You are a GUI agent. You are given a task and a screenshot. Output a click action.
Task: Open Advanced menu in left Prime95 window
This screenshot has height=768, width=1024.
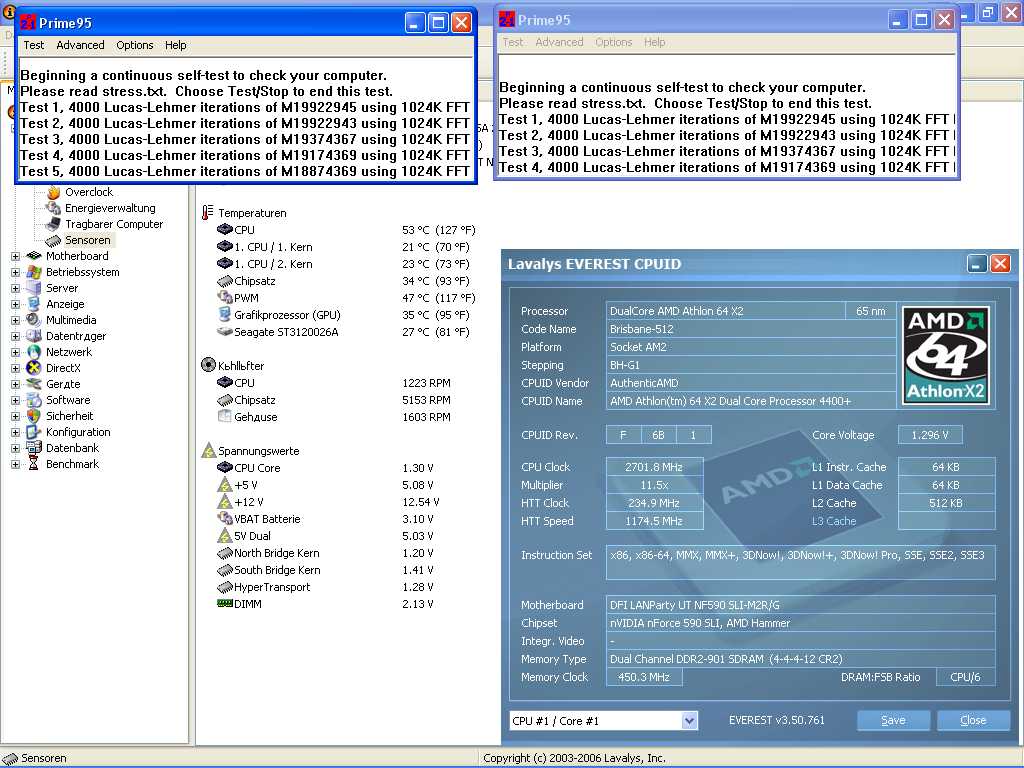pos(80,45)
